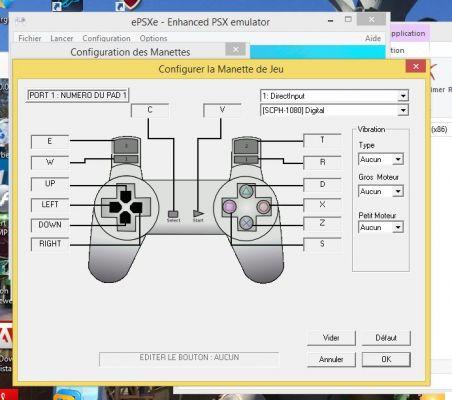Click the left top shoulder button image
Viewport: 452px width, 400px height.
pos(126,145)
